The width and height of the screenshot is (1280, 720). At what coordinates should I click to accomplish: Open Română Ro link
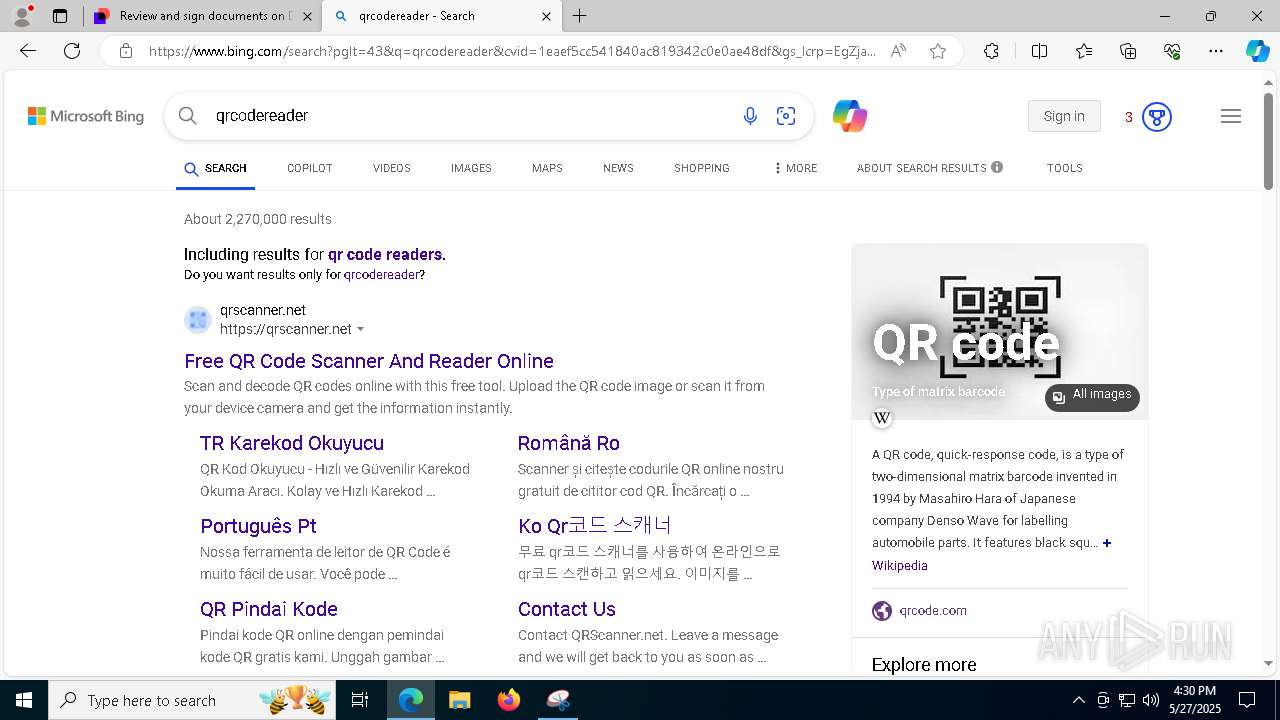pos(569,443)
